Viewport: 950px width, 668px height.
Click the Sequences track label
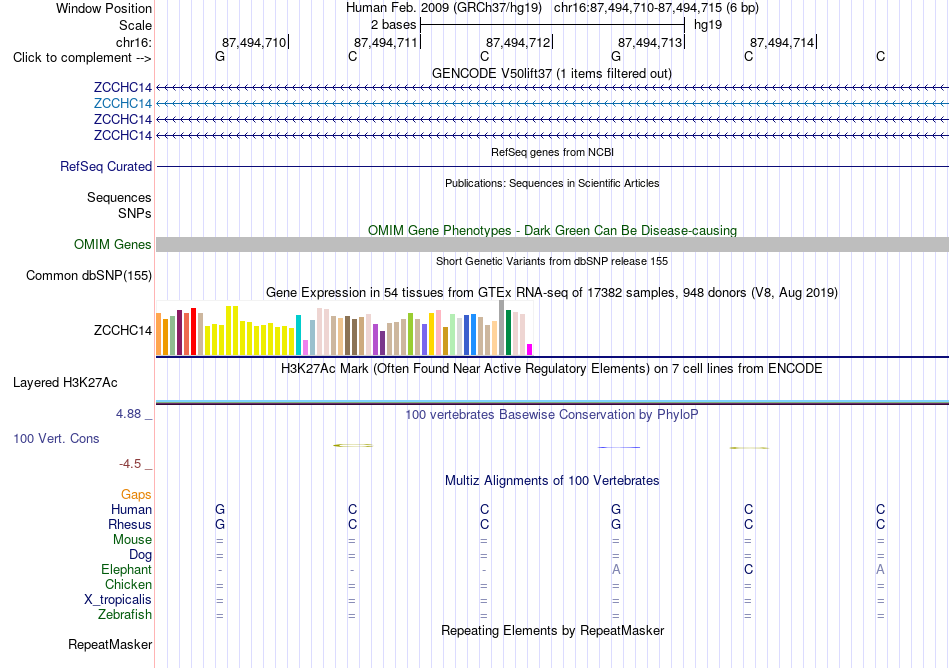119,197
